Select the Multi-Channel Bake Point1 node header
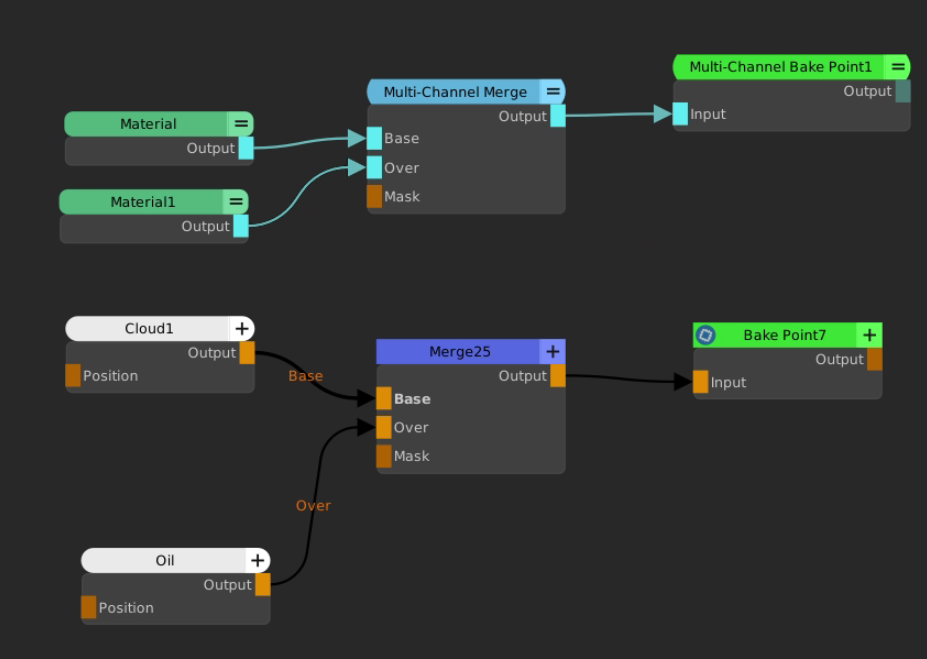The height and width of the screenshot is (659, 927). (780, 67)
